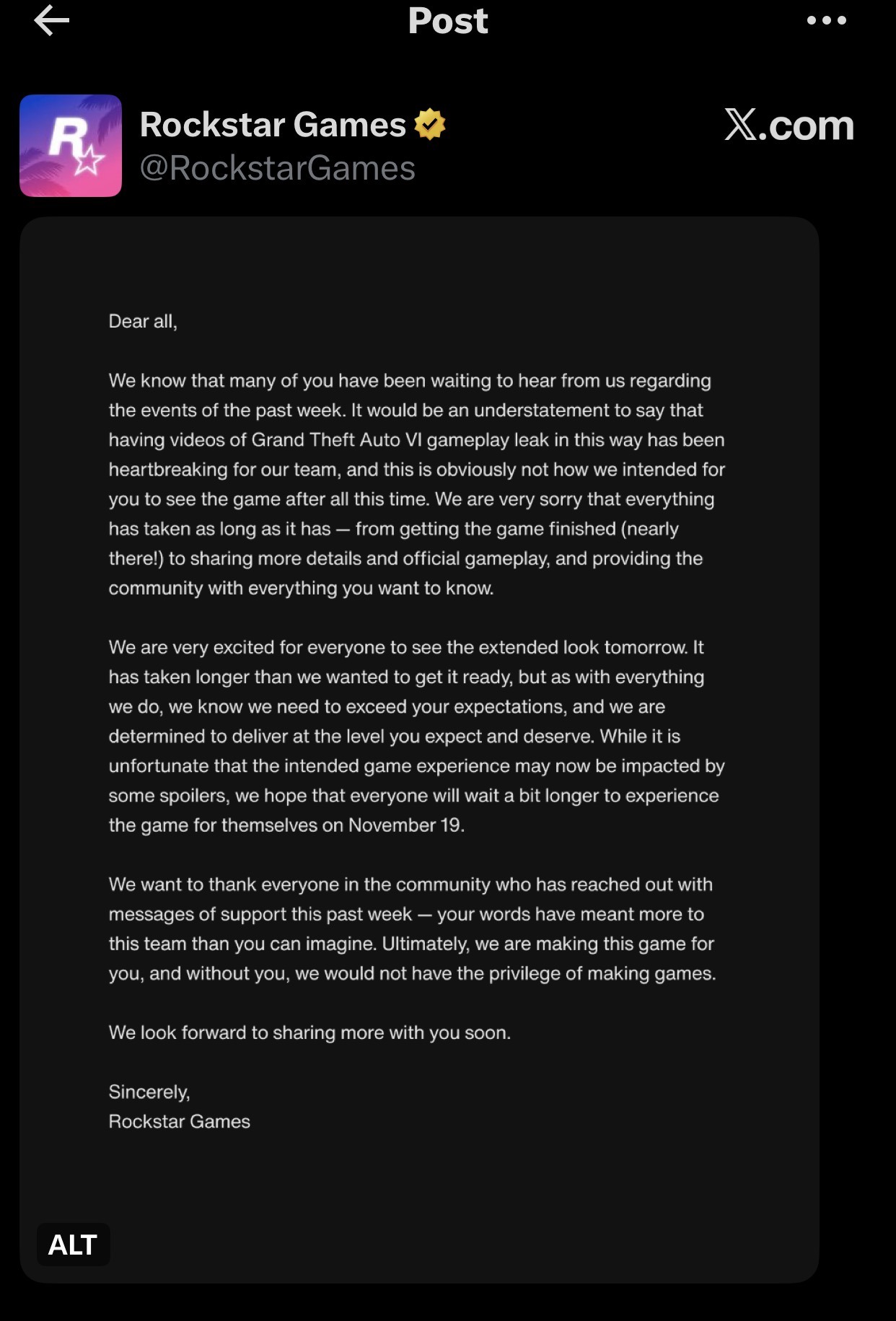The width and height of the screenshot is (896, 1321).
Task: Click the 'November 19' date text
Action: click(405, 825)
